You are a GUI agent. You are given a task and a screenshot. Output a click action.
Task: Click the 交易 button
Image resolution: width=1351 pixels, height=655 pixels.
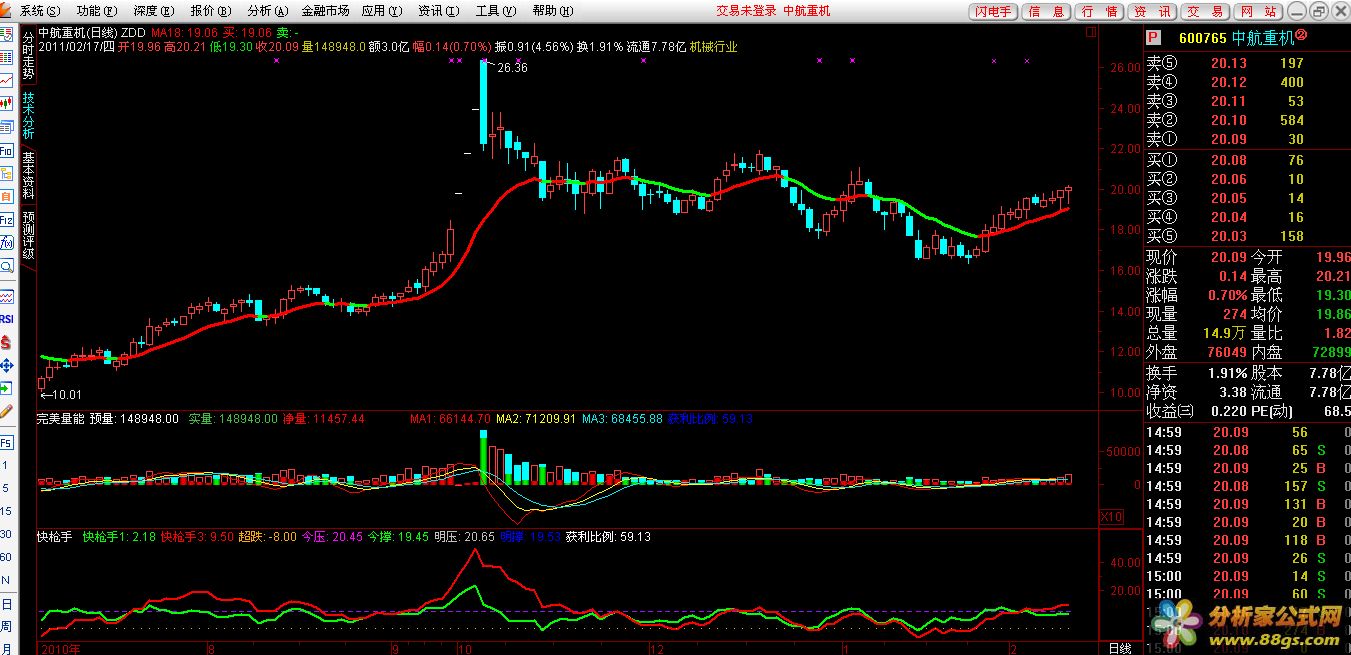click(1205, 11)
